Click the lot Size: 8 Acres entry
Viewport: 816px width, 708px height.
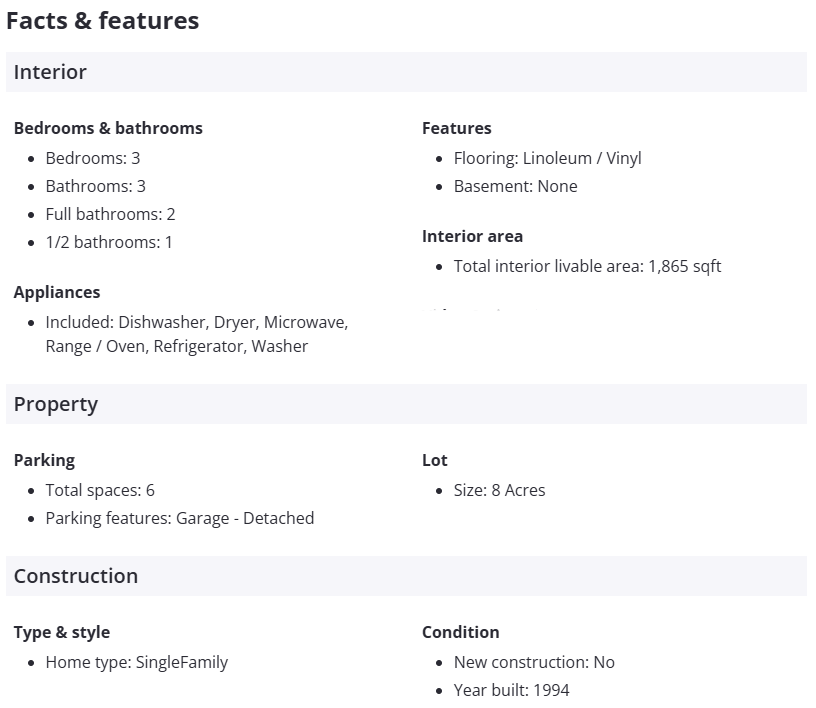(499, 490)
